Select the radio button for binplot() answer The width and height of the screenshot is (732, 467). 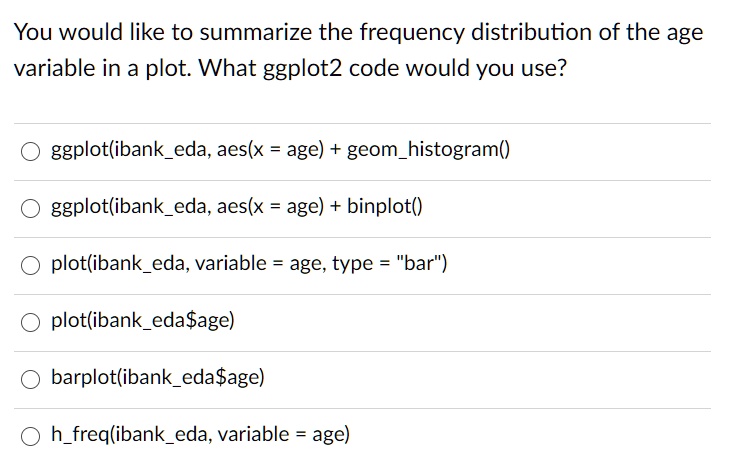click(x=30, y=208)
